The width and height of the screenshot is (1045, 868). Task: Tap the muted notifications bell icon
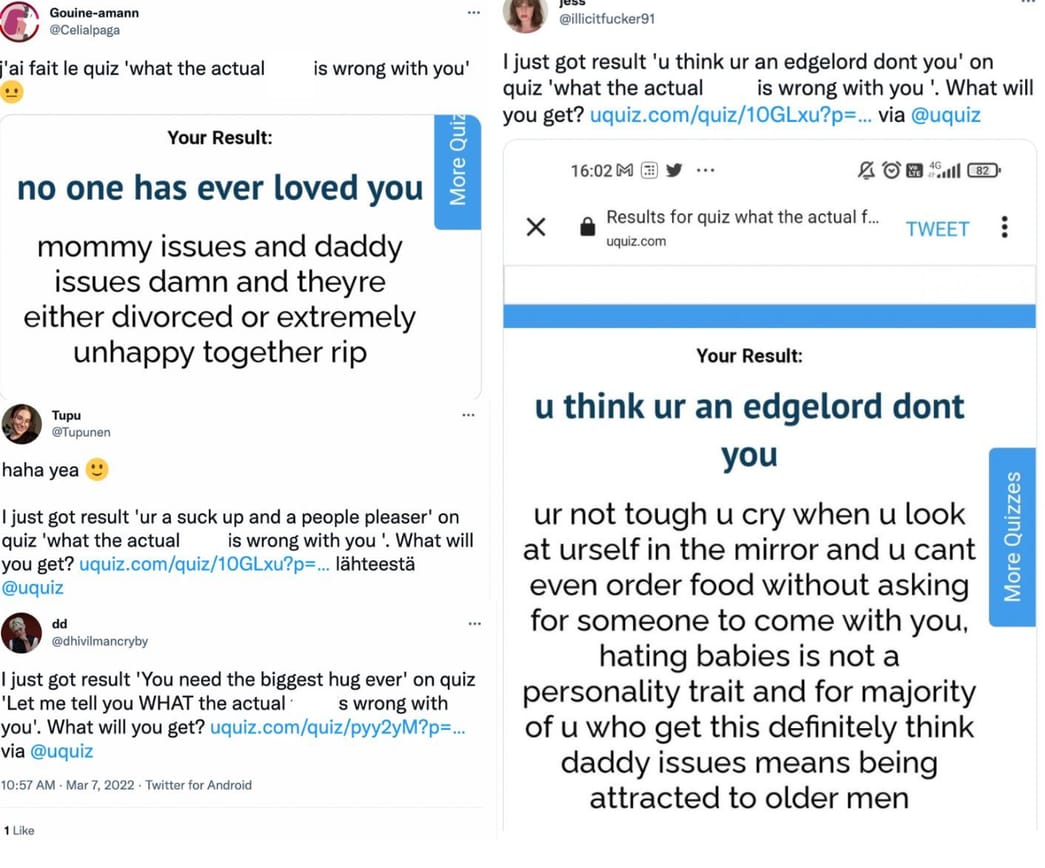tap(864, 170)
